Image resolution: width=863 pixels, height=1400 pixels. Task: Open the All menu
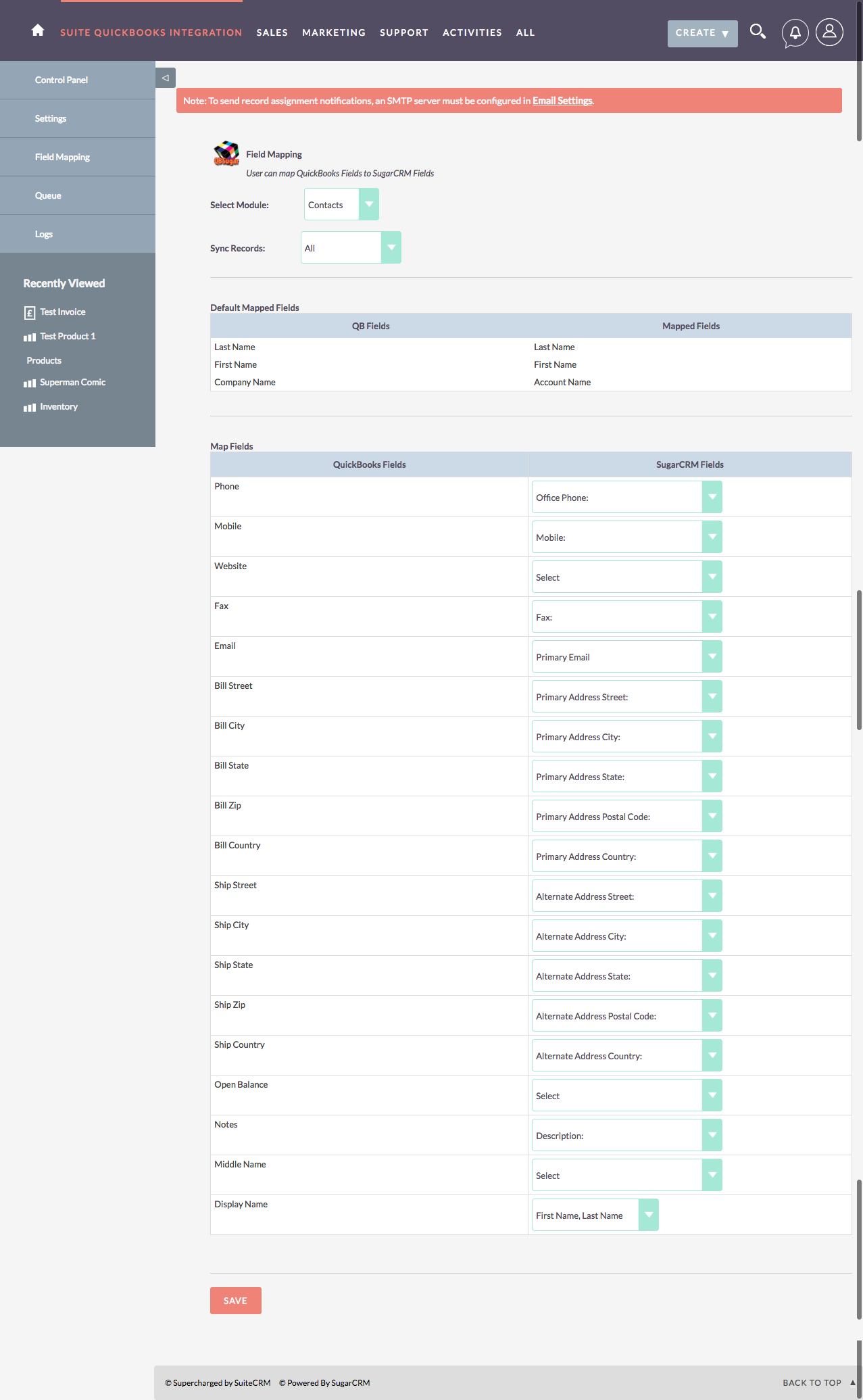[x=525, y=32]
